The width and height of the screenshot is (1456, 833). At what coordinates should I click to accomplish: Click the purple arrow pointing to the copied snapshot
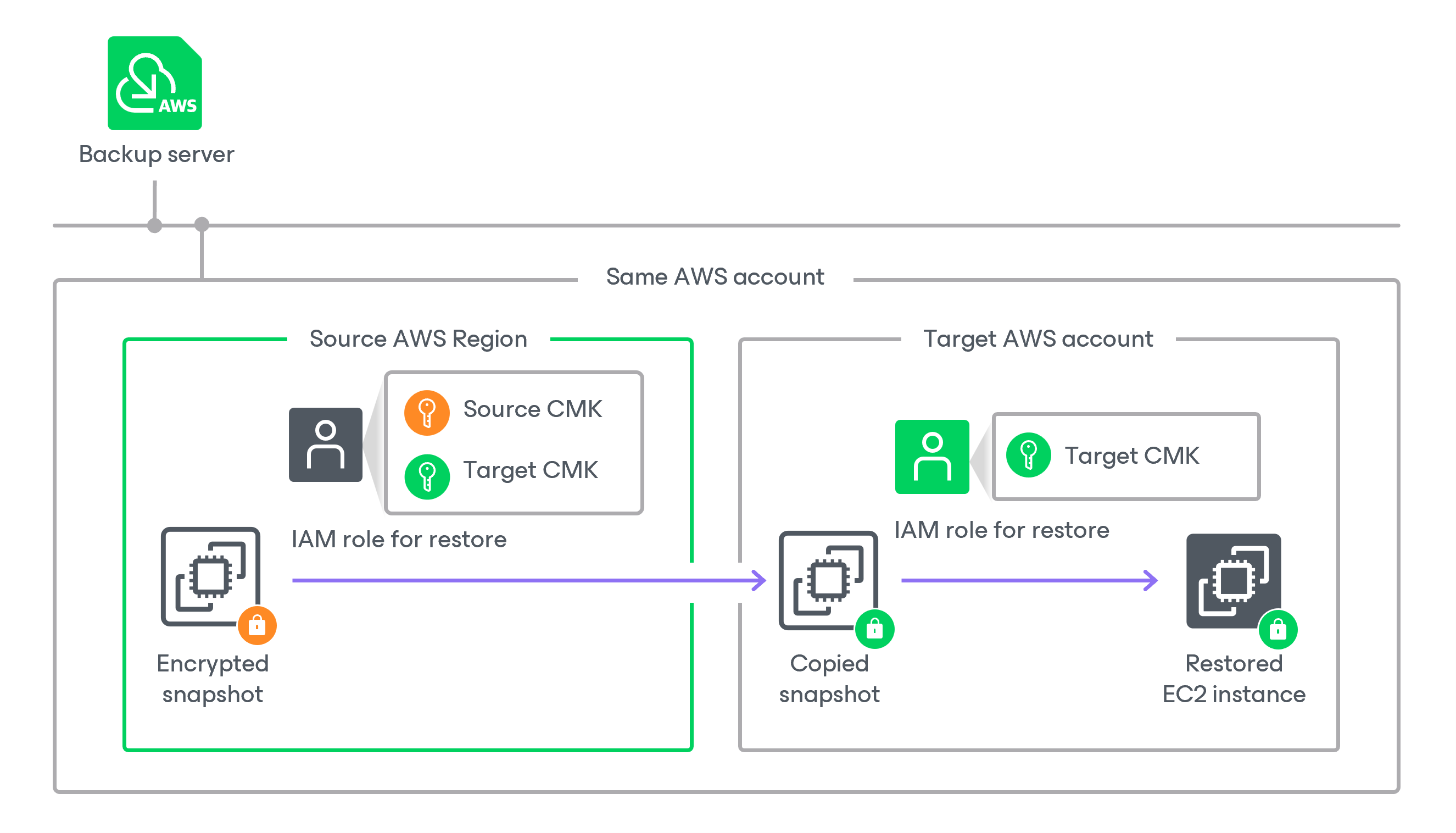coord(528,580)
